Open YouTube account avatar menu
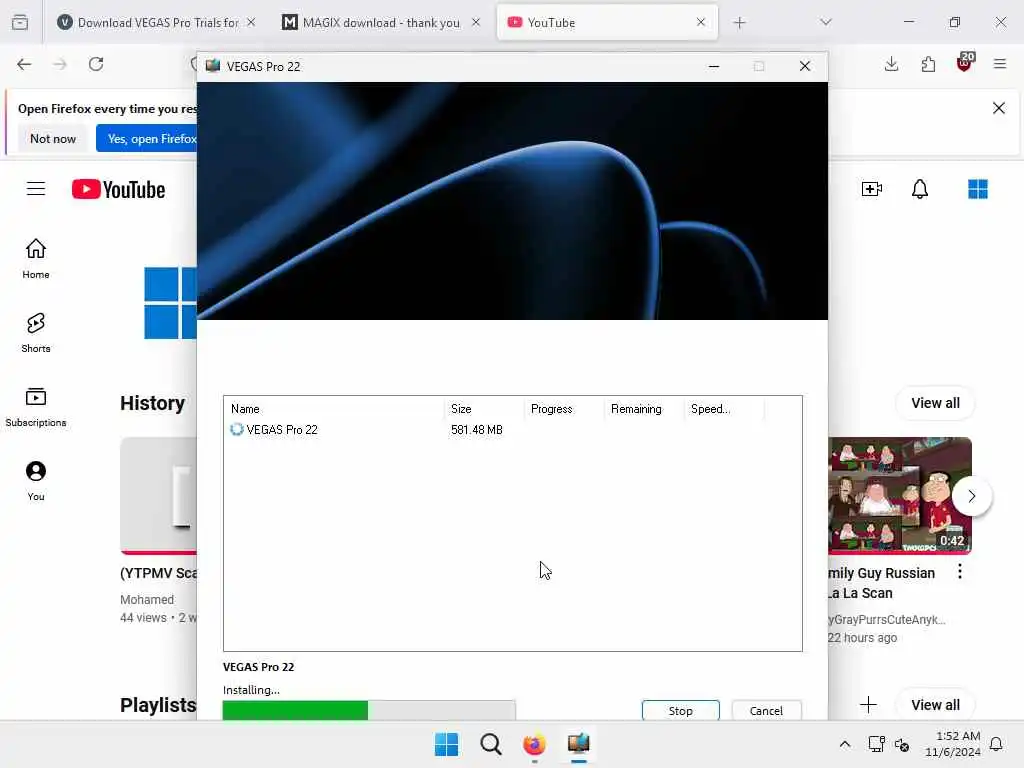Image resolution: width=1024 pixels, height=768 pixels. coord(978,189)
